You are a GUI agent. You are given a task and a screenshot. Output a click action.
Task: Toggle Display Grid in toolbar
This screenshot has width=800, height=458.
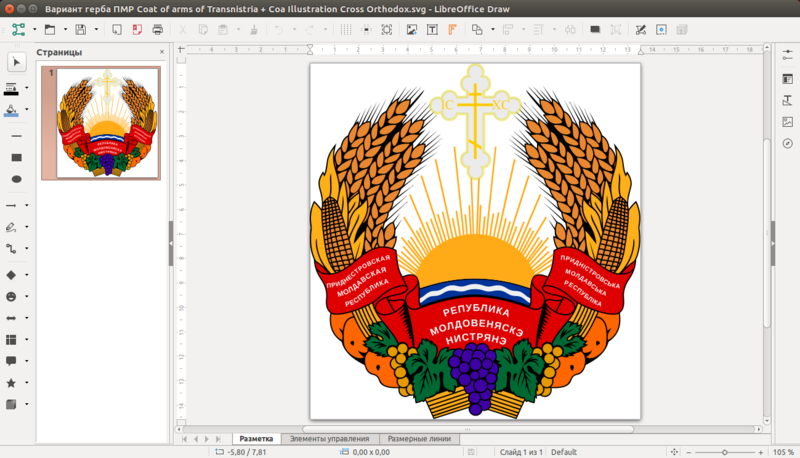[346, 30]
